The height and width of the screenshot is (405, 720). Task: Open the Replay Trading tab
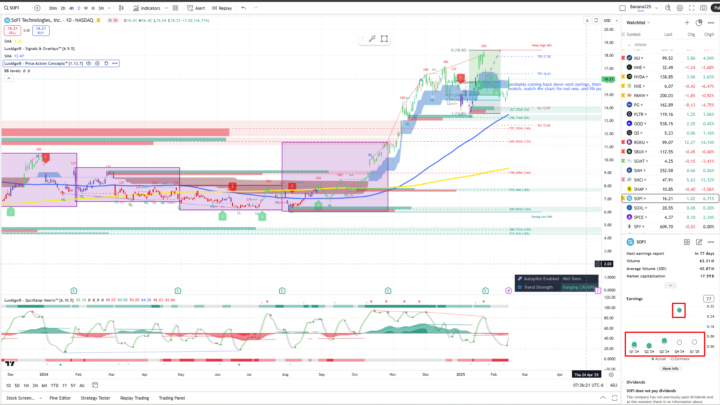point(135,398)
